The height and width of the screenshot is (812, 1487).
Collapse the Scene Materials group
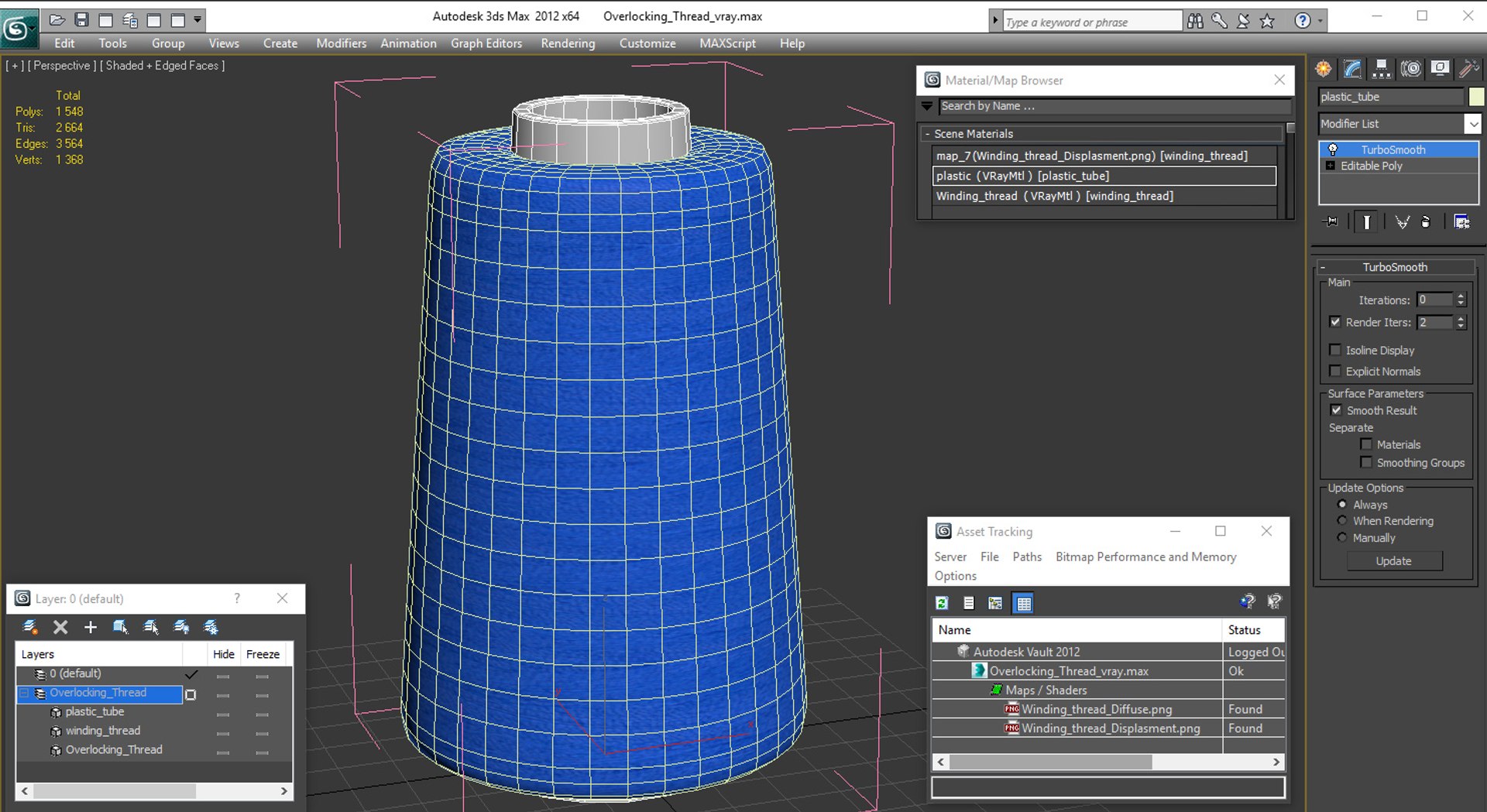(x=927, y=134)
